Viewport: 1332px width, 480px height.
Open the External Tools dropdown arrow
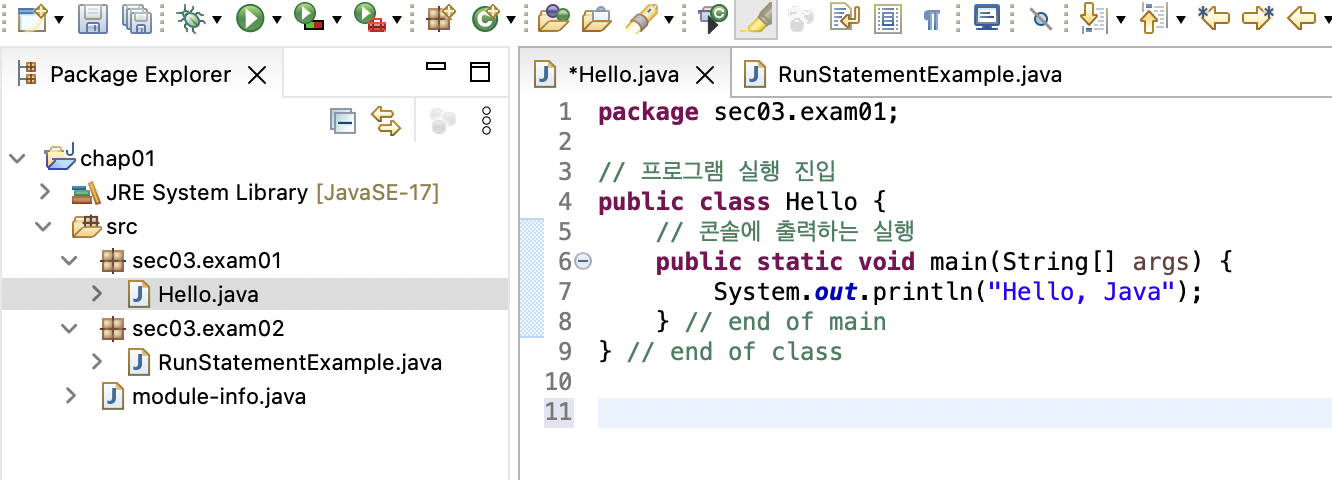coord(397,19)
